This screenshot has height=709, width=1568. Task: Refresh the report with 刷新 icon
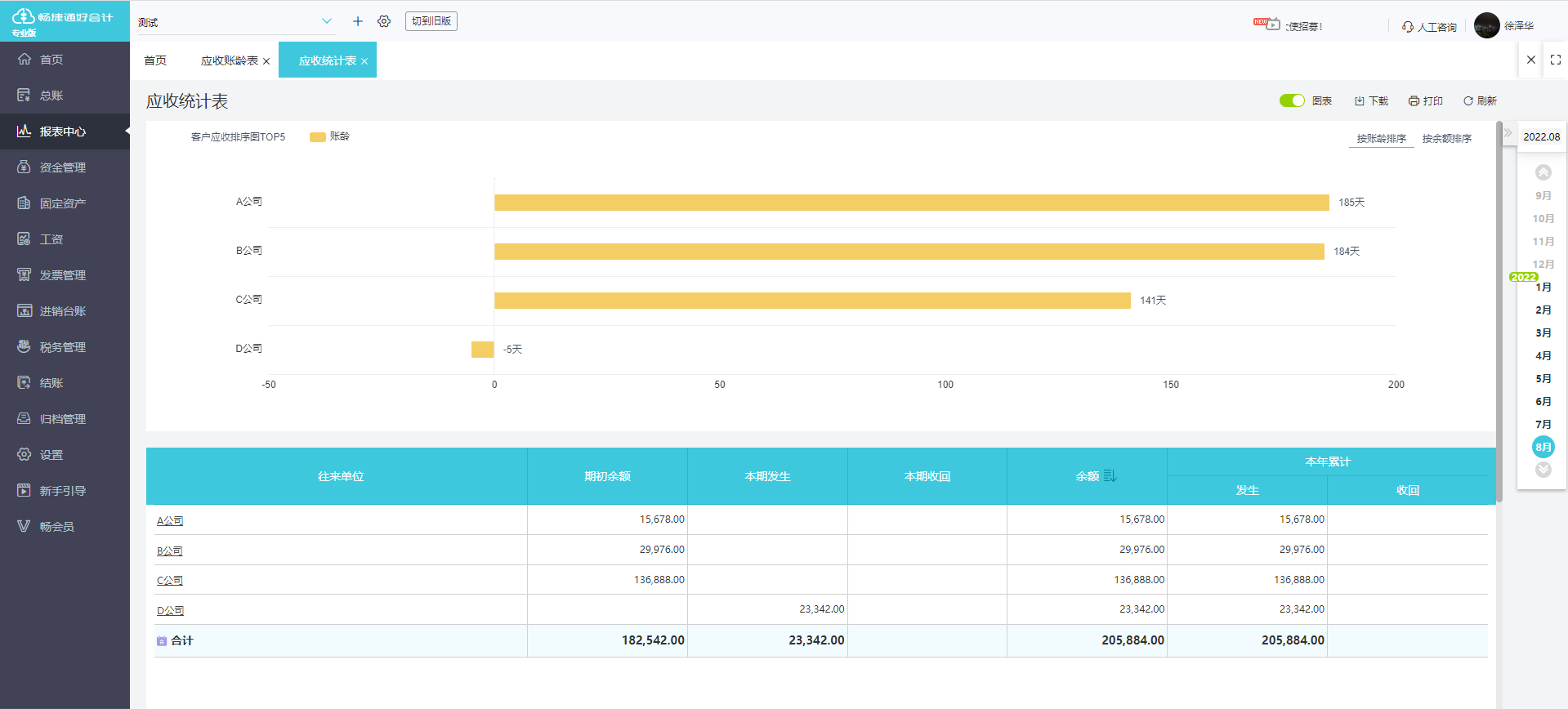coord(1468,101)
